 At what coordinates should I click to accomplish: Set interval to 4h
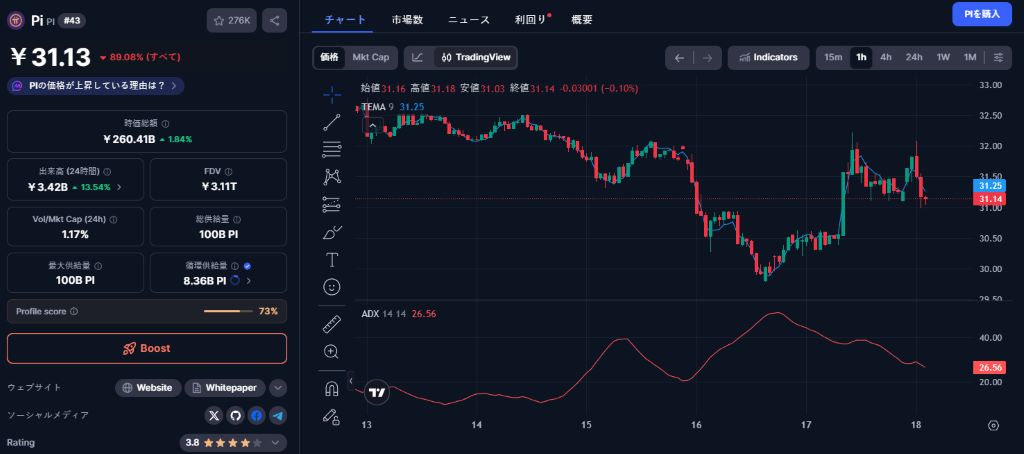click(886, 57)
